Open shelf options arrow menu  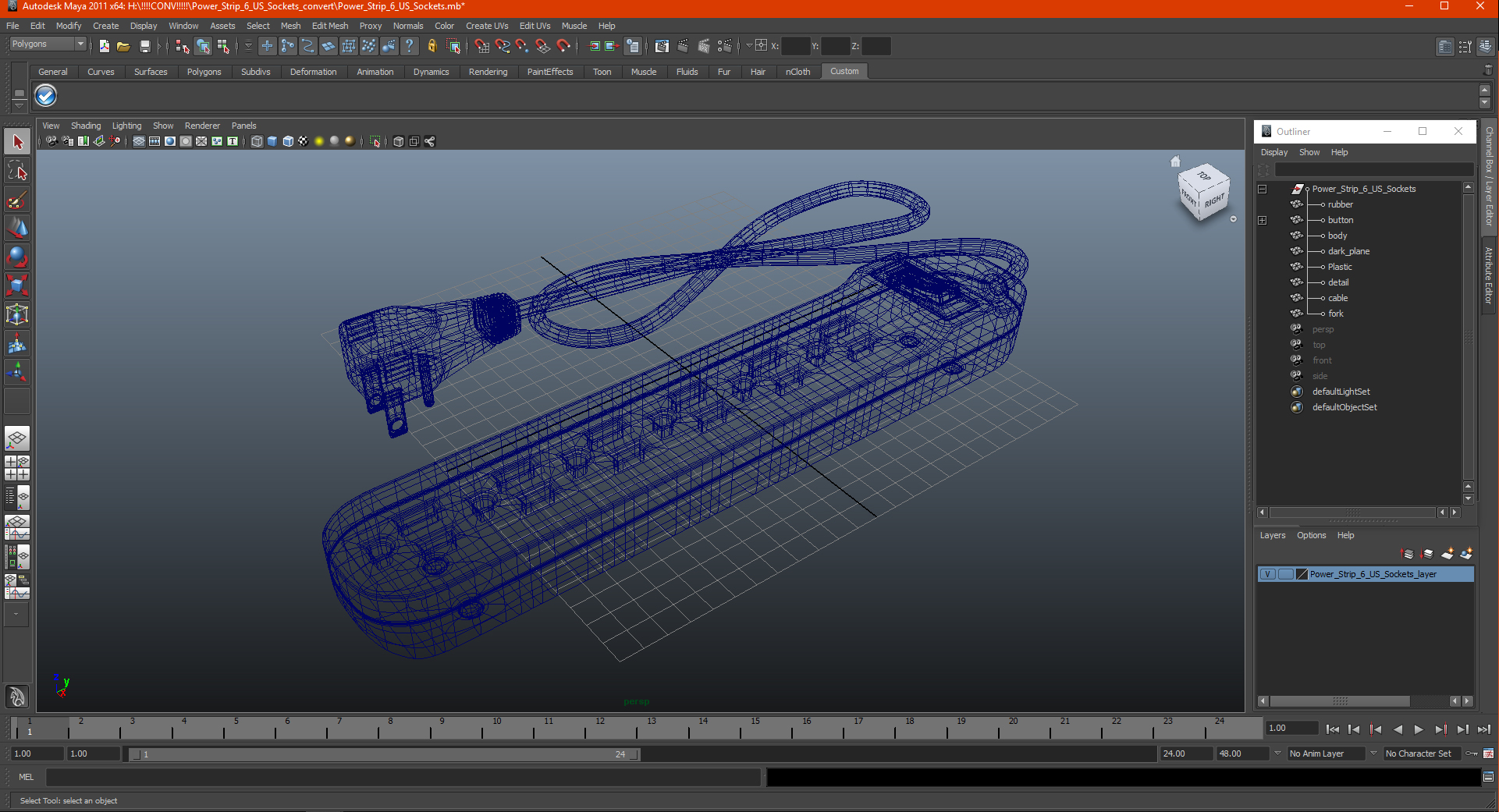pos(19,105)
